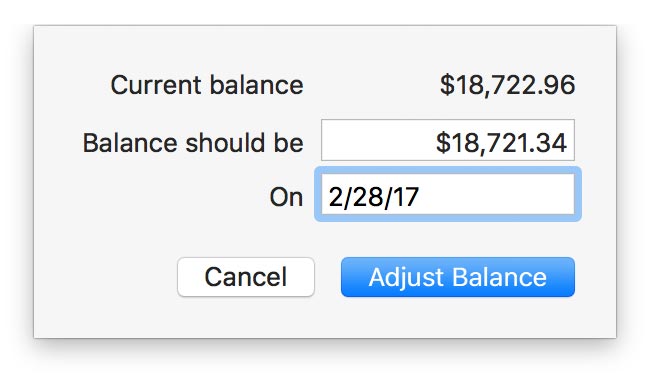Click blank area inside balance amount field

[x=377, y=140]
